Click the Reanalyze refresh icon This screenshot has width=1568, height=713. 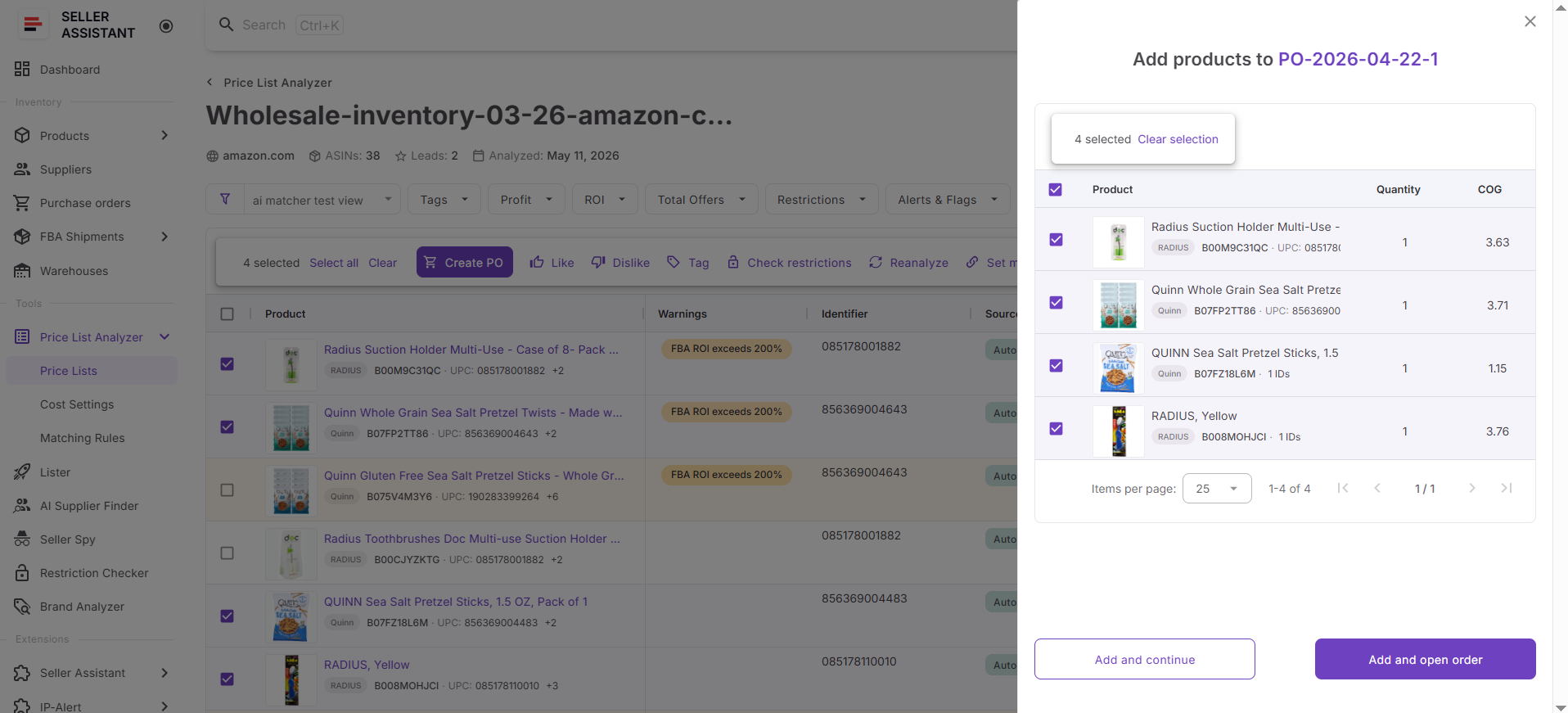coord(876,262)
